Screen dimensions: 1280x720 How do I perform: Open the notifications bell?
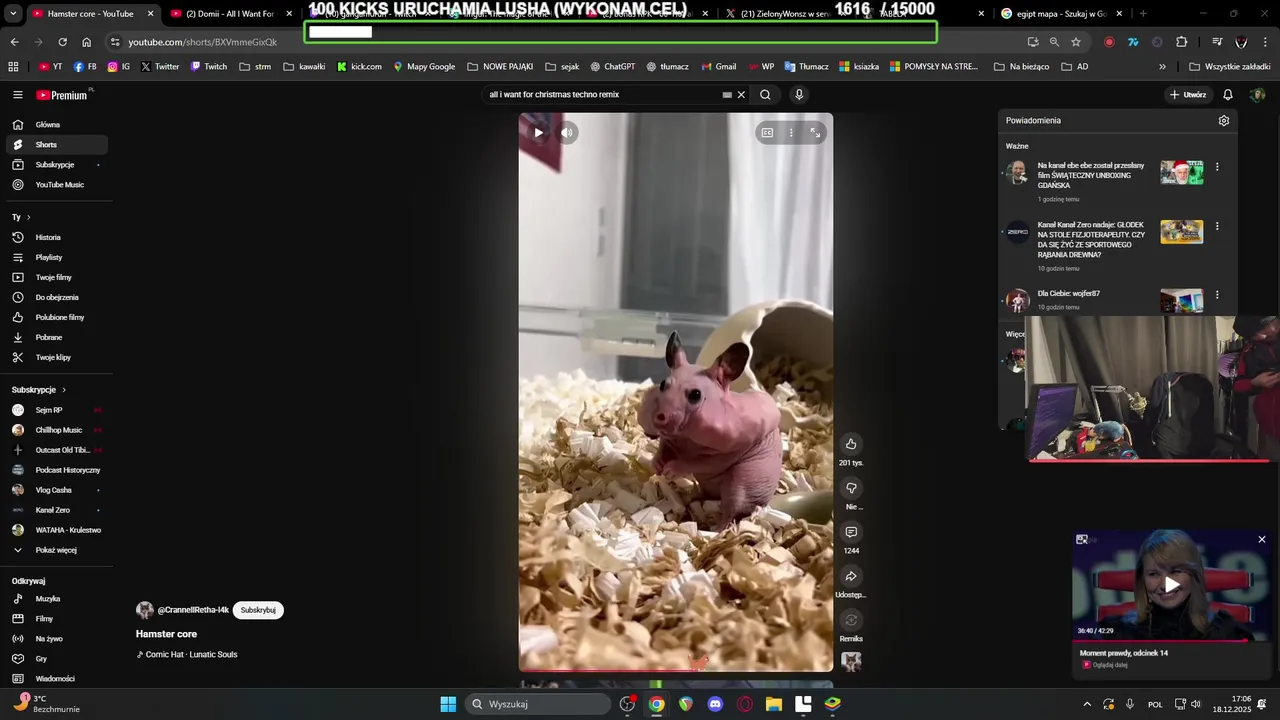point(1228,95)
